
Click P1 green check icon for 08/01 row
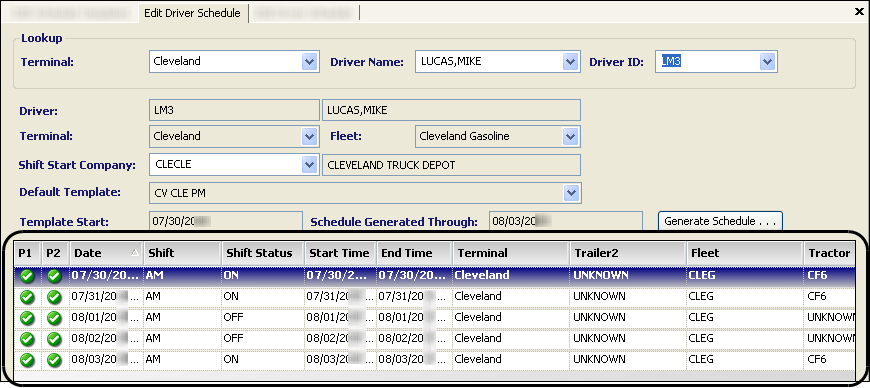pos(27,318)
